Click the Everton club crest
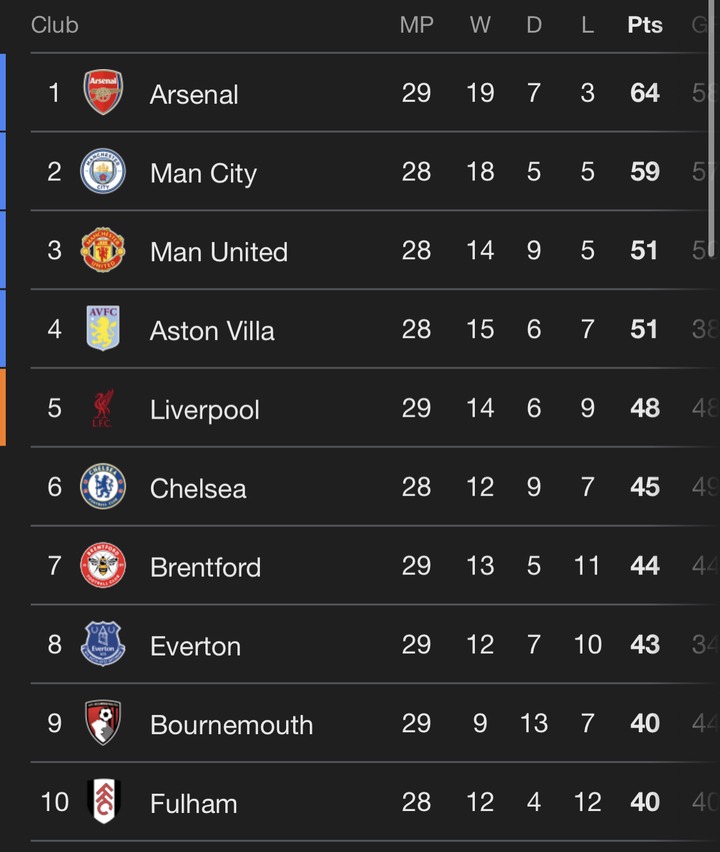Screen dimensions: 720x852 [103, 645]
